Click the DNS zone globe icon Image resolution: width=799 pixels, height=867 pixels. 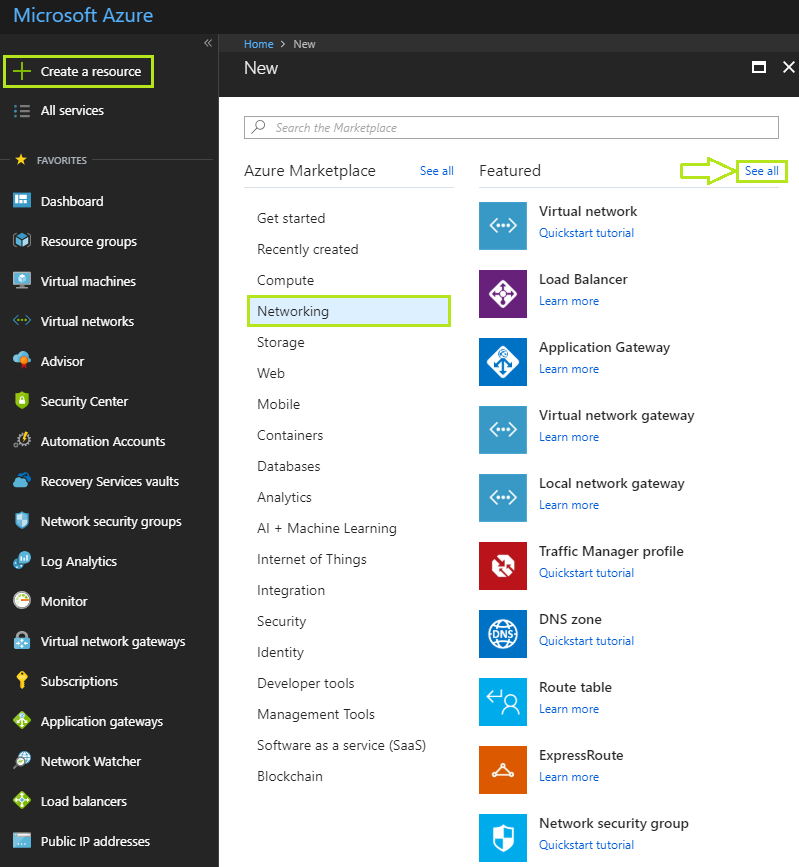coord(503,634)
